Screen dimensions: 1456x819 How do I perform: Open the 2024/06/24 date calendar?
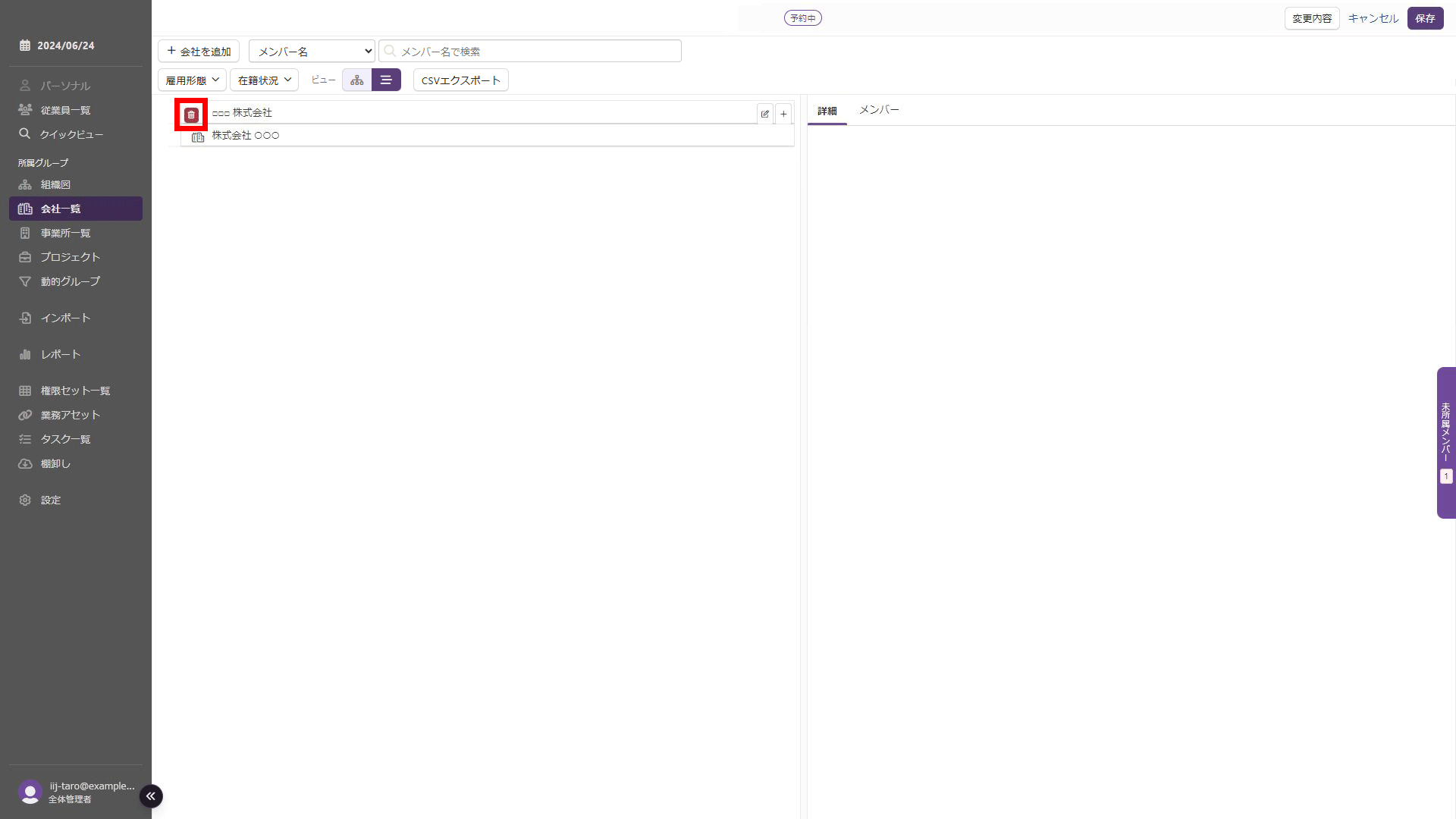57,45
